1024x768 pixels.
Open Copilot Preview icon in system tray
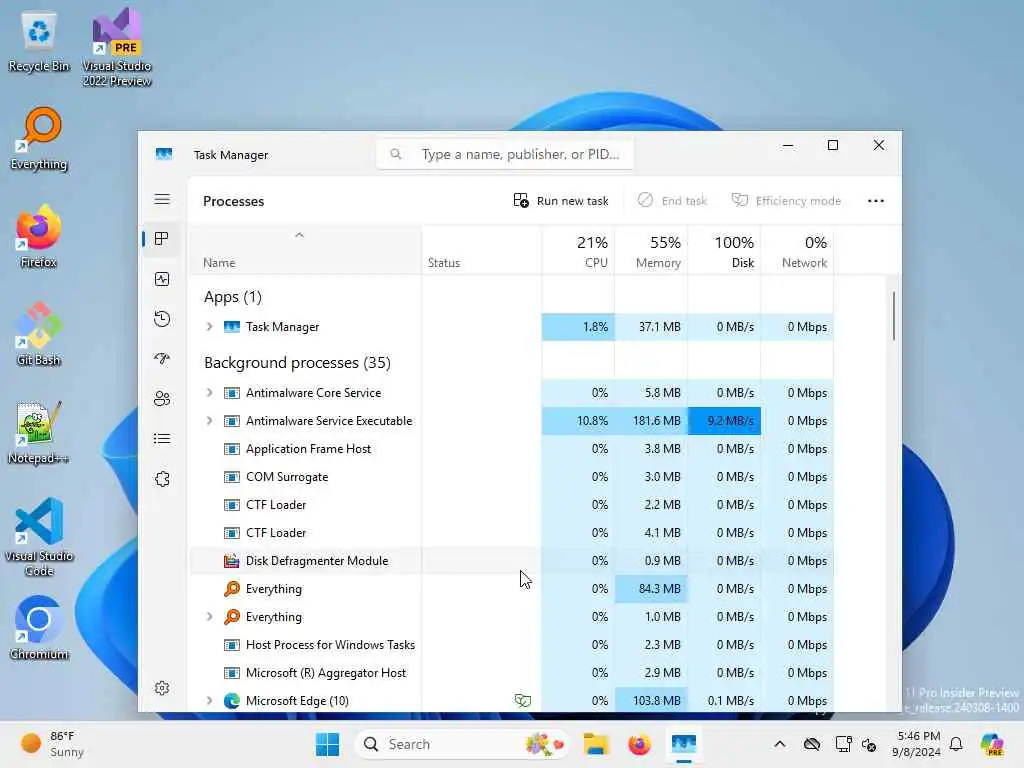993,744
